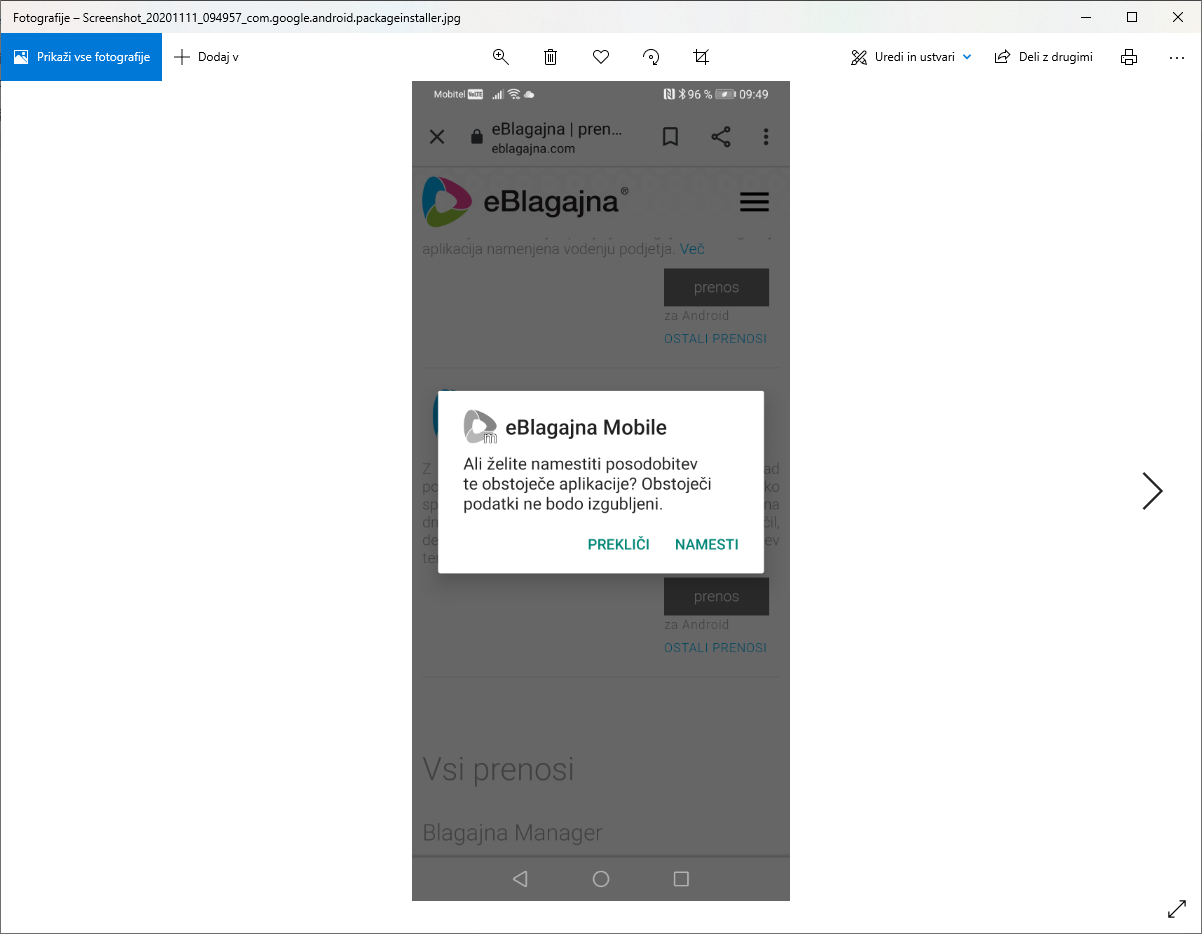Open the three-dot more options menu in Photos toolbar
Image resolution: width=1202 pixels, height=934 pixels.
point(1177,57)
